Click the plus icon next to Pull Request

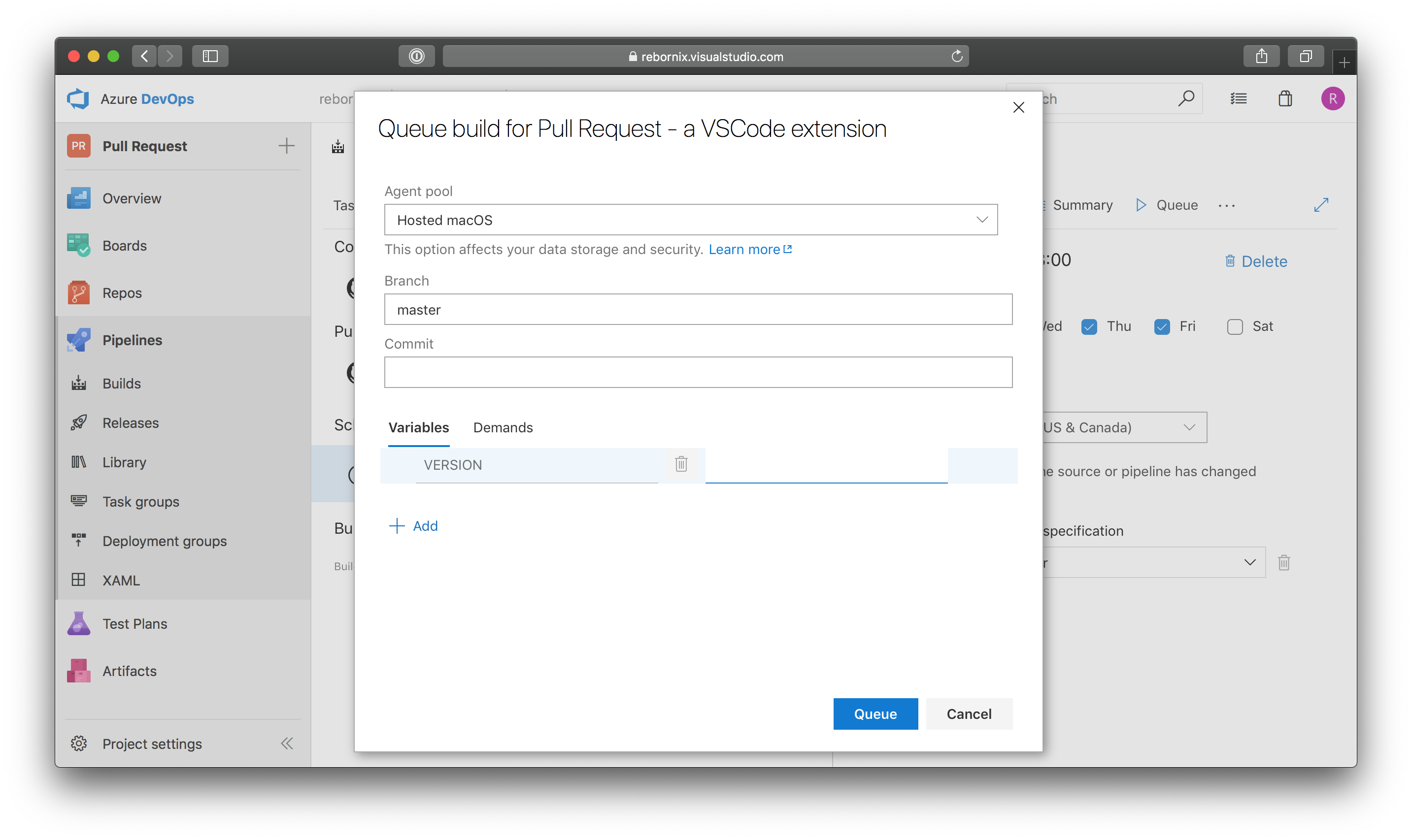(x=287, y=145)
